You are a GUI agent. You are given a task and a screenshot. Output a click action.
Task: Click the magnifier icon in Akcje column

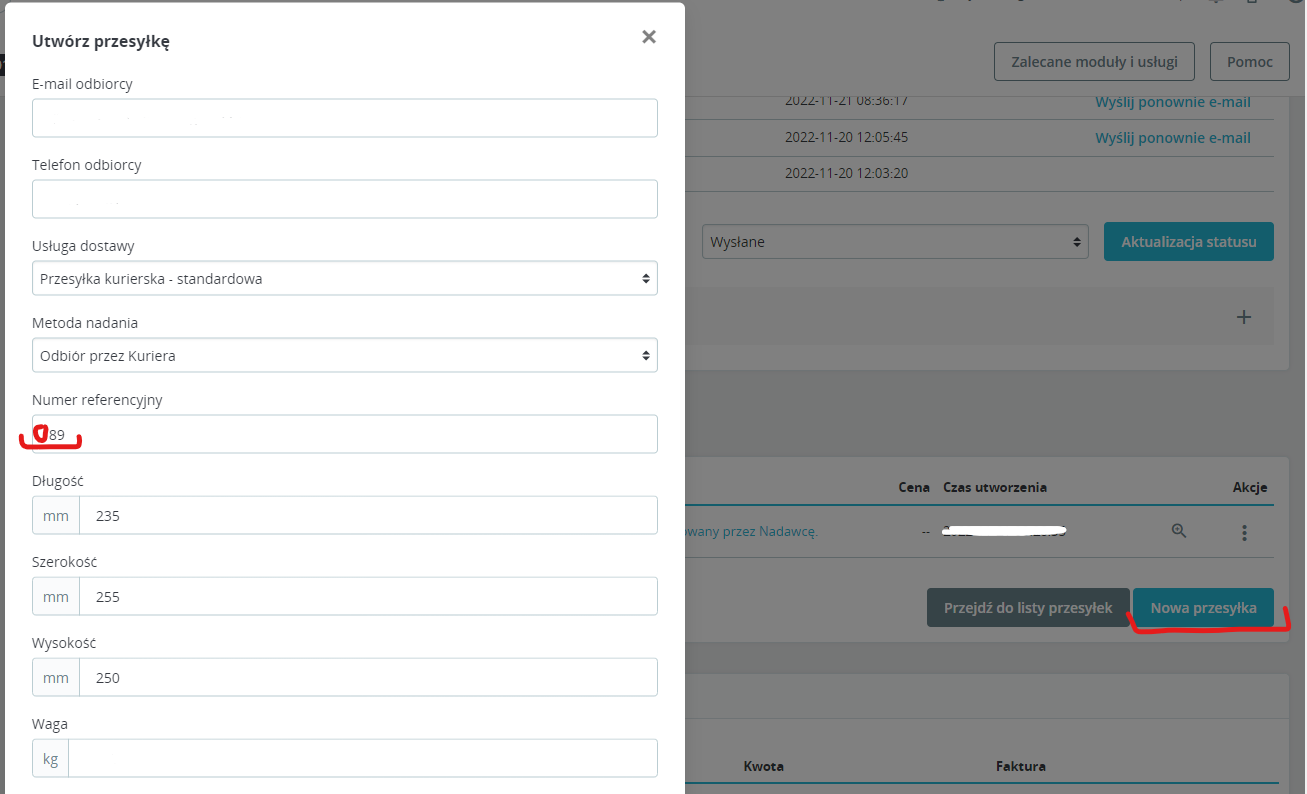click(1179, 531)
